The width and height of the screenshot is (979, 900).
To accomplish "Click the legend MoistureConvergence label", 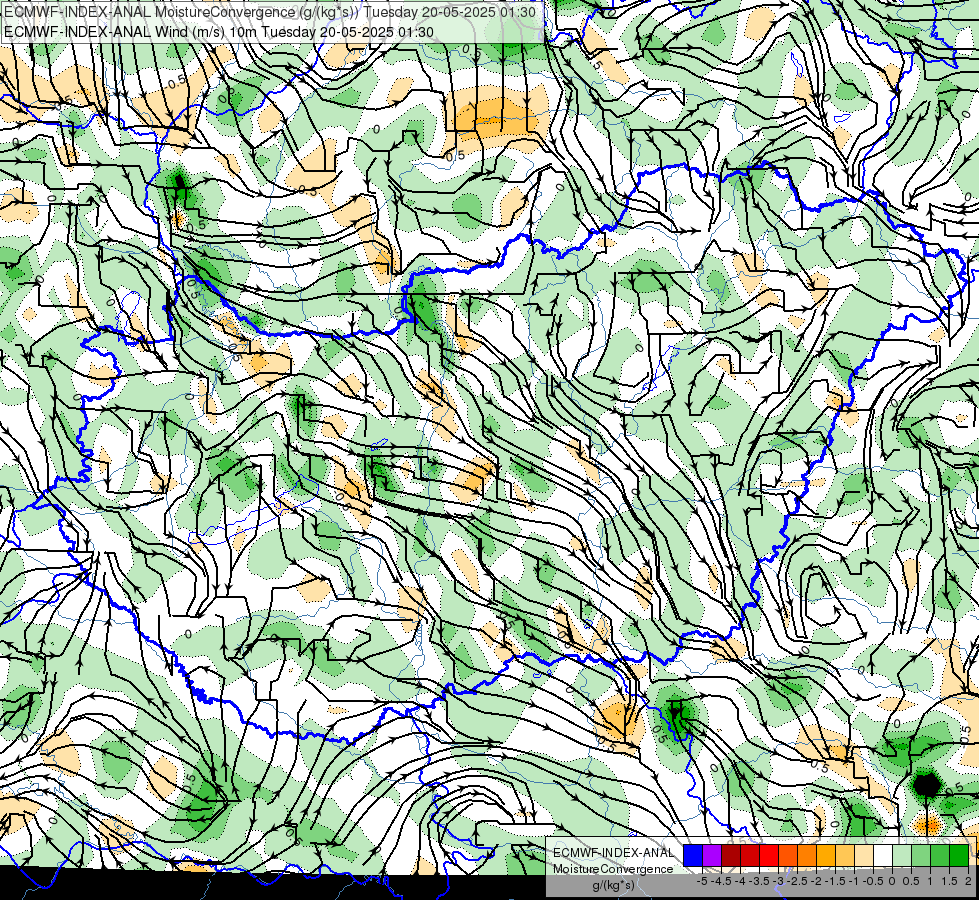I will [x=613, y=869].
